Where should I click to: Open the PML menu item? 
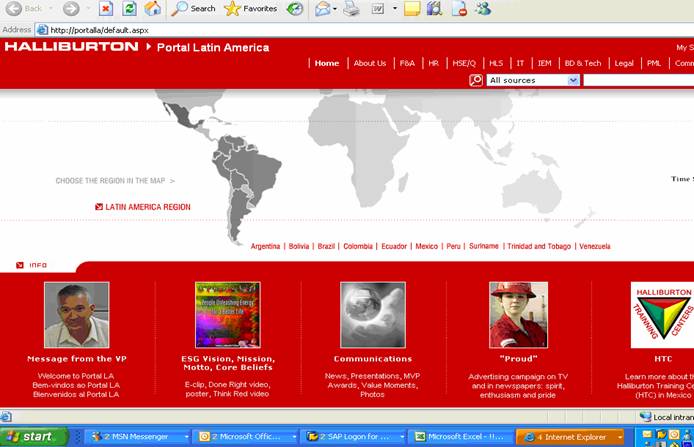tap(654, 63)
